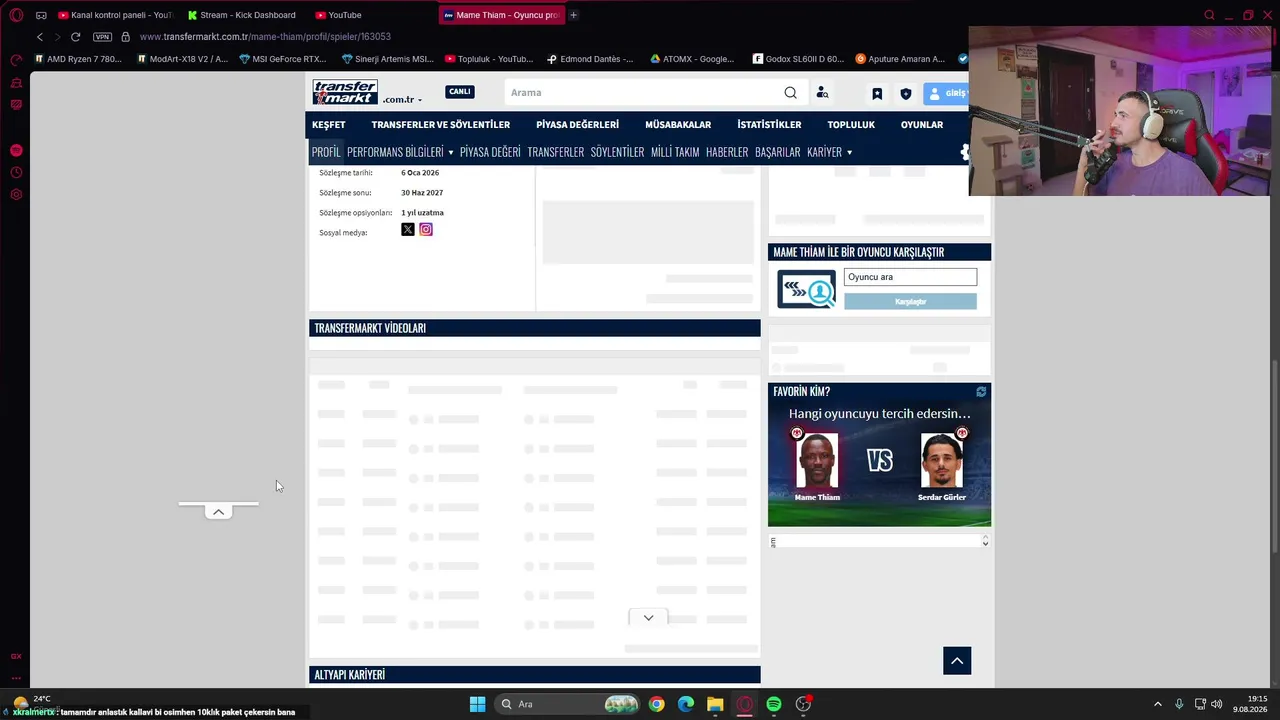Open the MİLLİ TAKIM player tab
Image resolution: width=1280 pixels, height=720 pixels.
(675, 152)
